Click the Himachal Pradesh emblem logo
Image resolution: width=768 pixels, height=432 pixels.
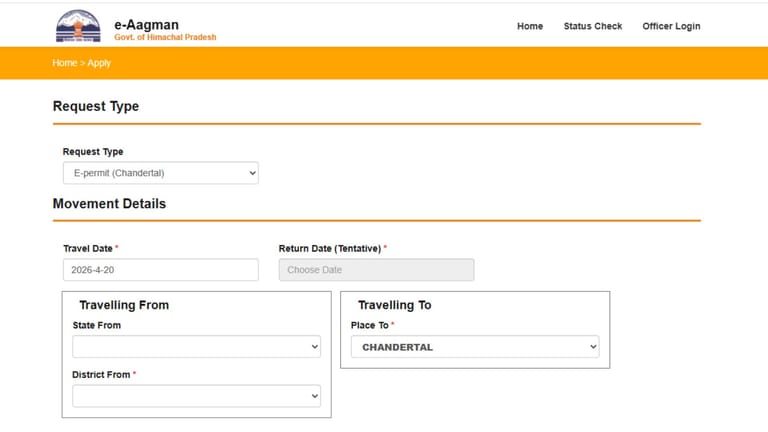(x=78, y=25)
